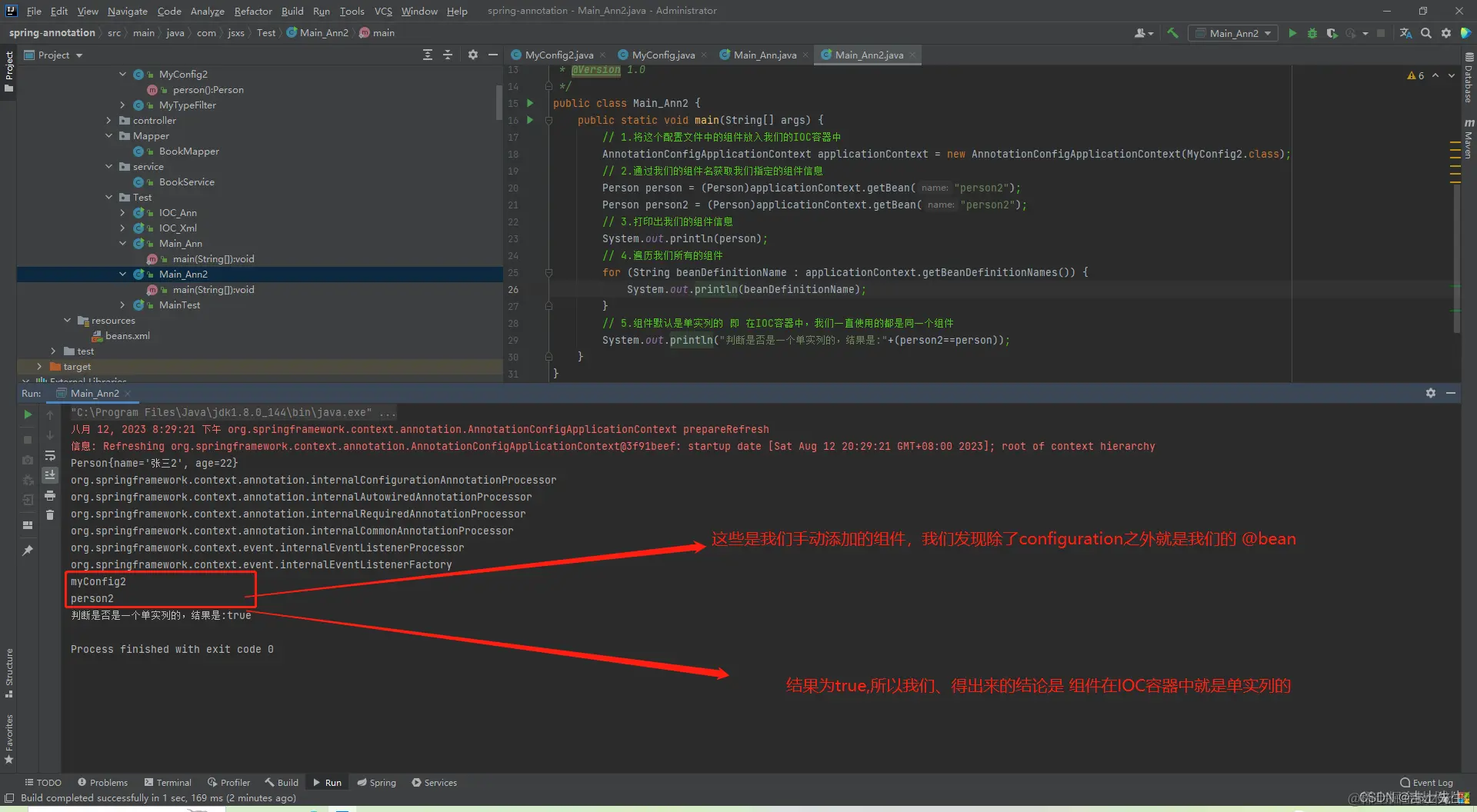Open the Services tool window button
The image size is (1477, 812).
pos(434,783)
